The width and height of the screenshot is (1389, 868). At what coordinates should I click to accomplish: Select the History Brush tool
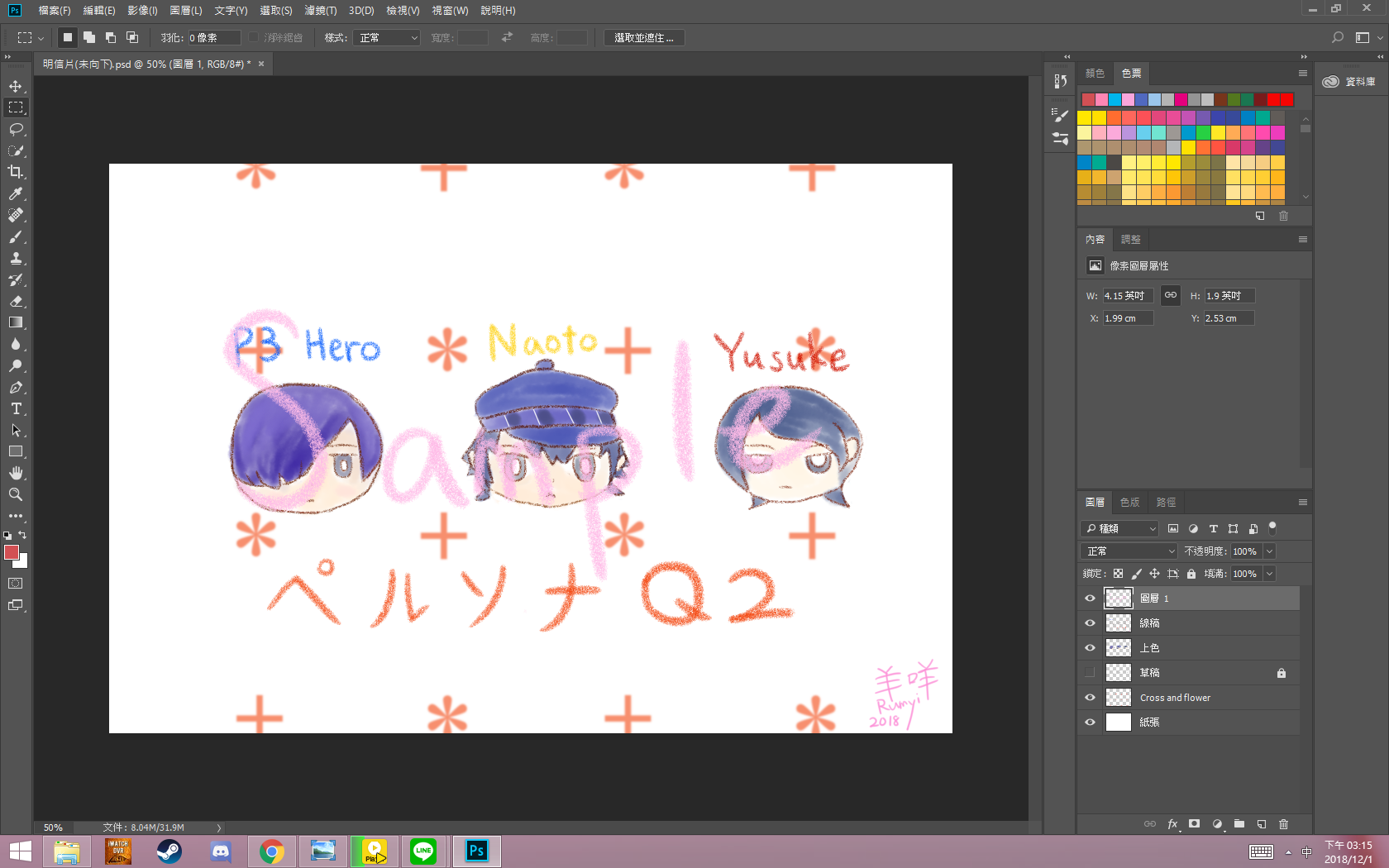click(16, 279)
